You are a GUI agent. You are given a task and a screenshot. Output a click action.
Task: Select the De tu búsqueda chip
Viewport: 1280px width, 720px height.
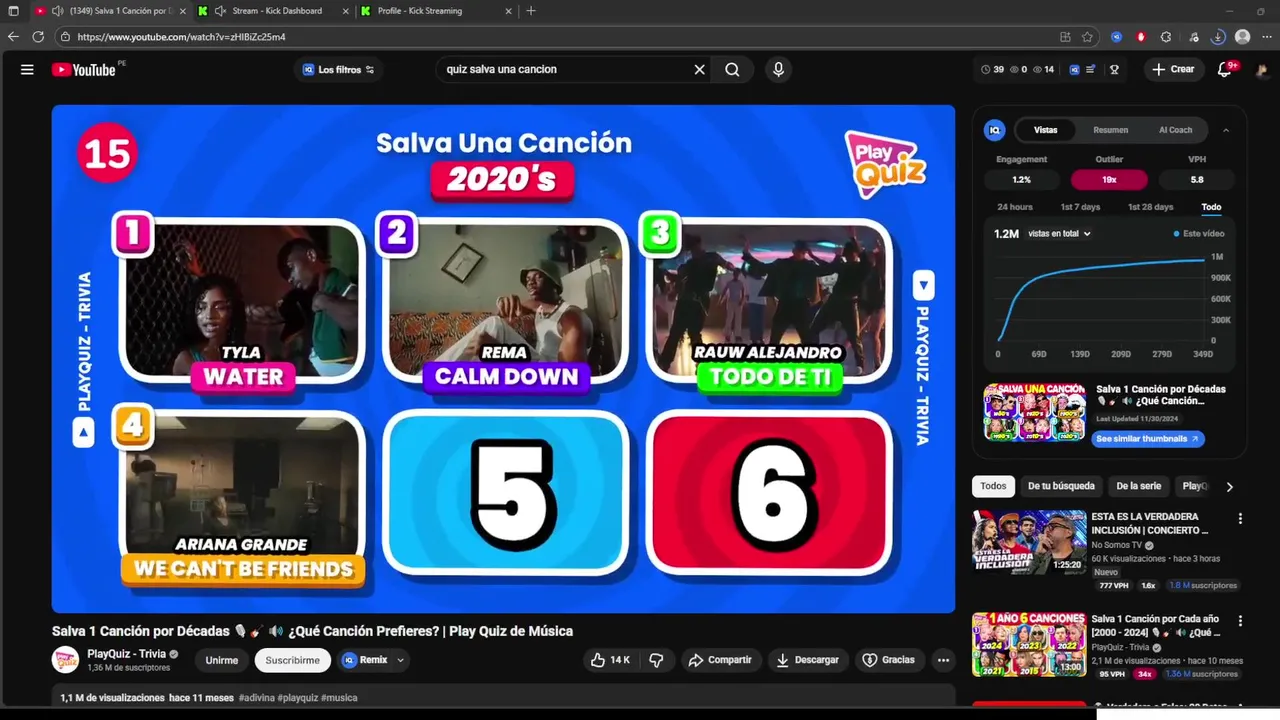(1061, 486)
